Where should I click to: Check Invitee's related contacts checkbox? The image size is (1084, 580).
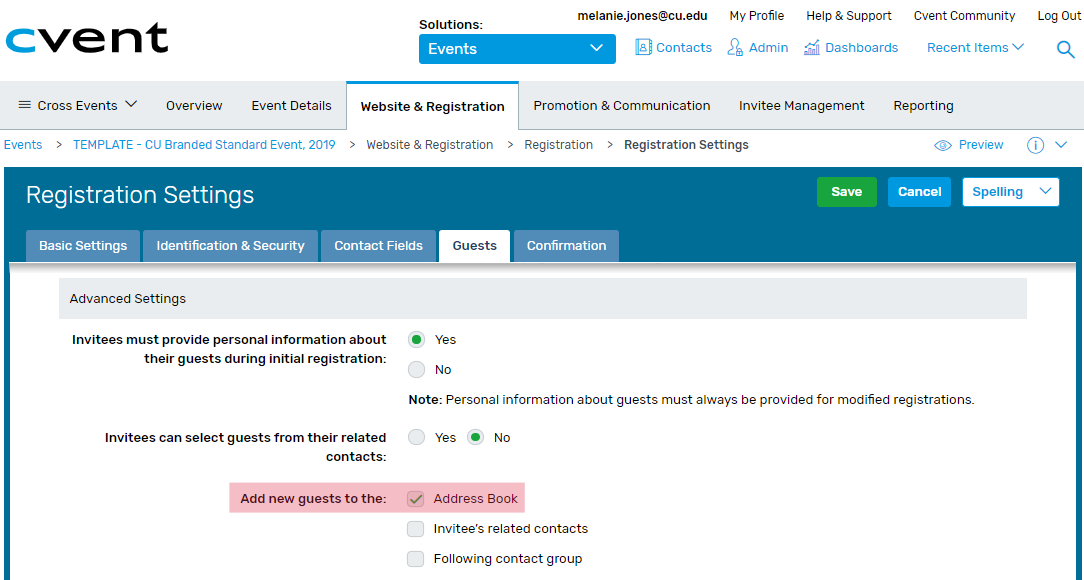coord(415,529)
